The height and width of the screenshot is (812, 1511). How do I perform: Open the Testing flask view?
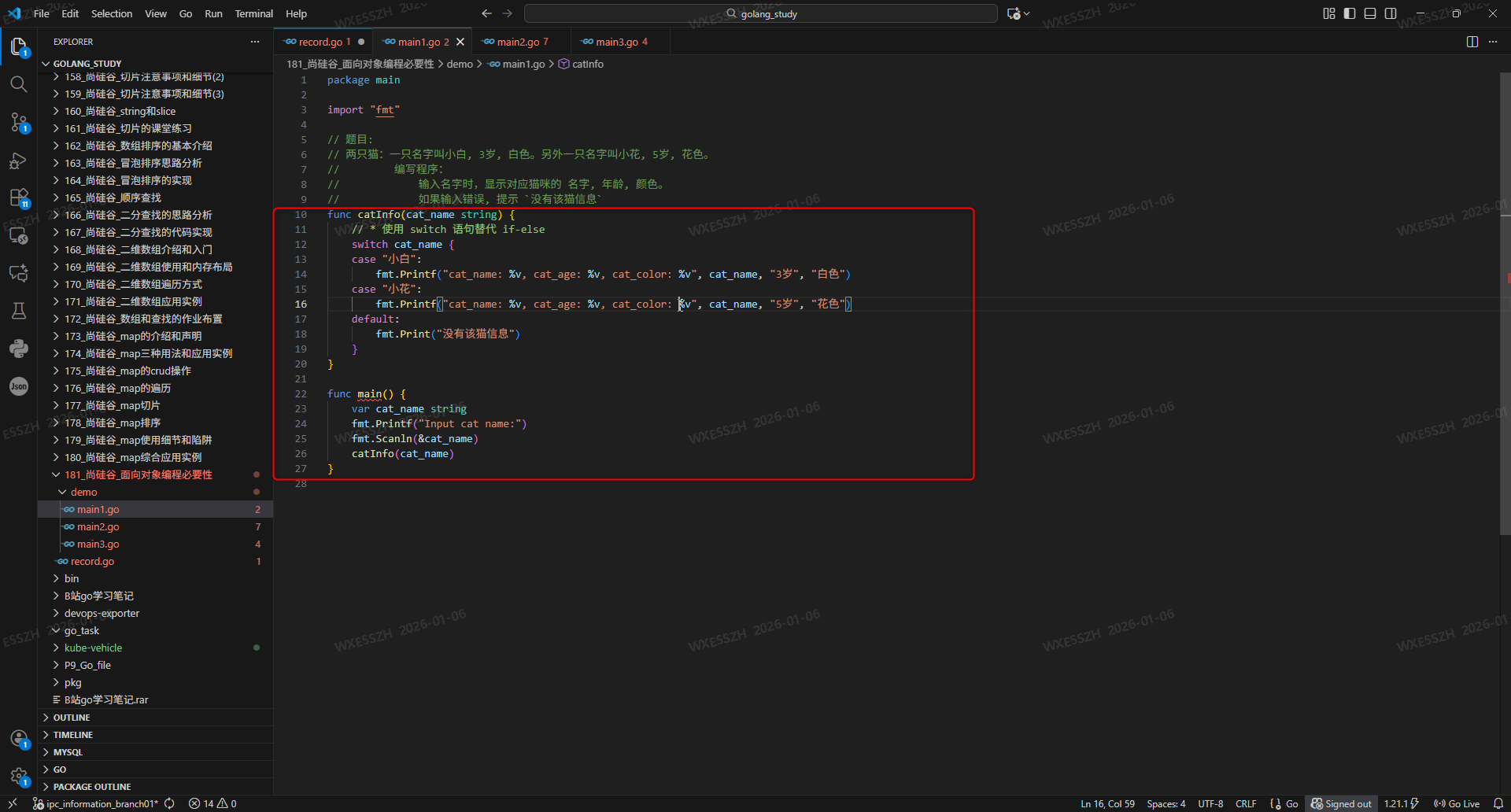point(19,311)
